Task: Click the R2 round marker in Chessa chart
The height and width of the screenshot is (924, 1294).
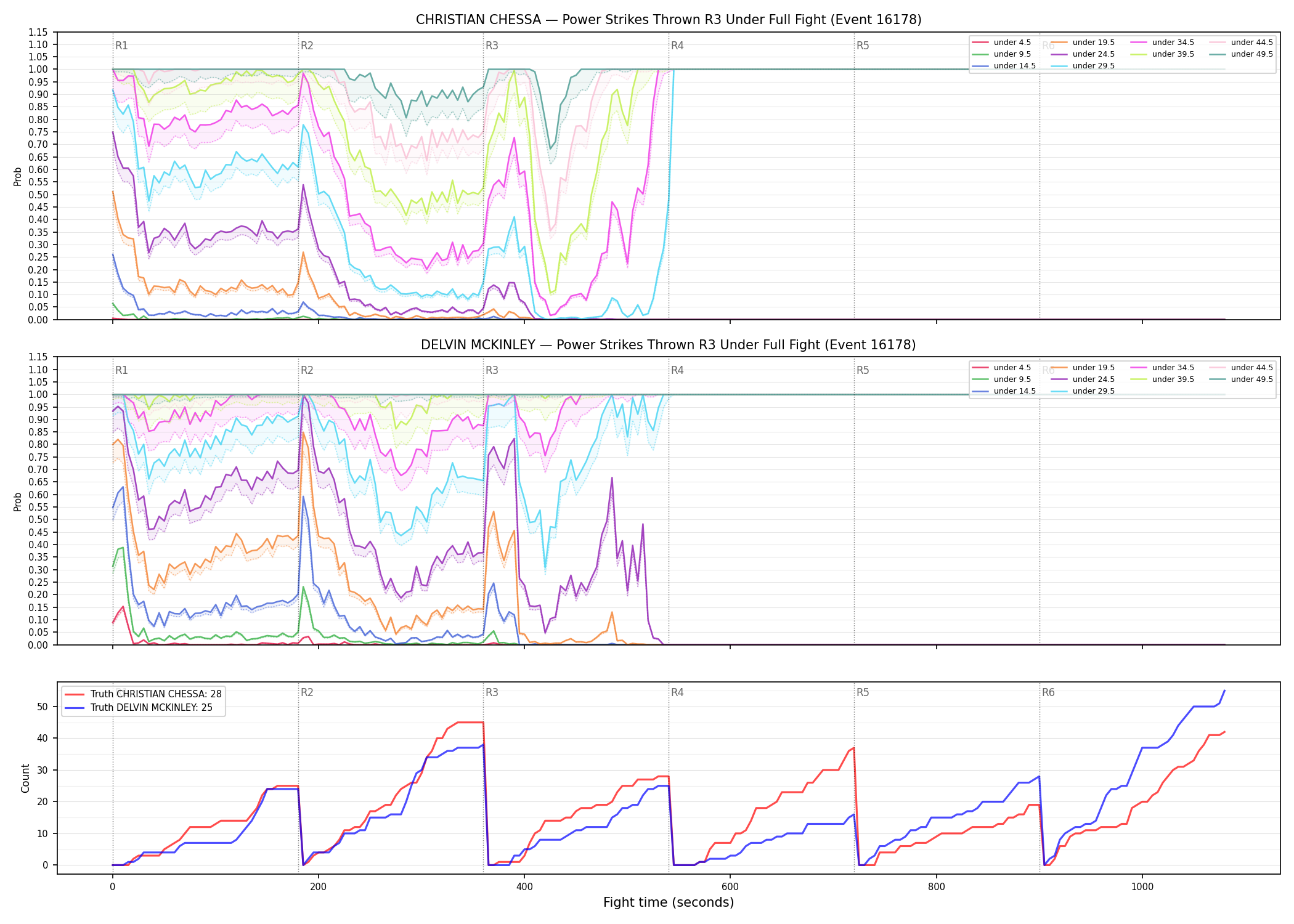Action: coord(307,46)
